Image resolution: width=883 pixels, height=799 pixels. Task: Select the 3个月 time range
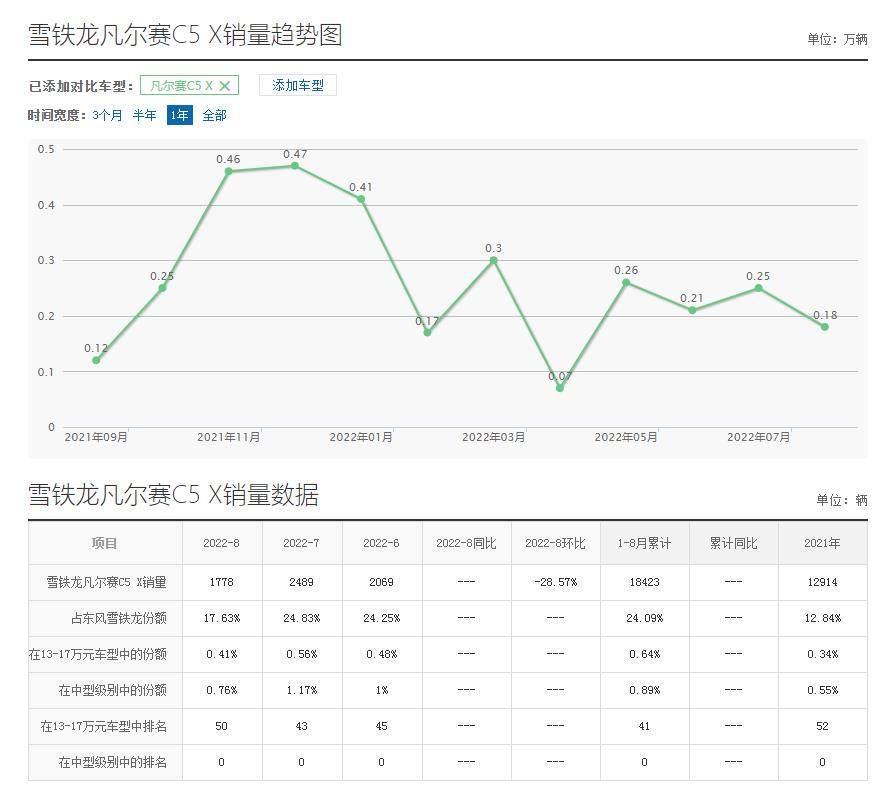coord(107,115)
